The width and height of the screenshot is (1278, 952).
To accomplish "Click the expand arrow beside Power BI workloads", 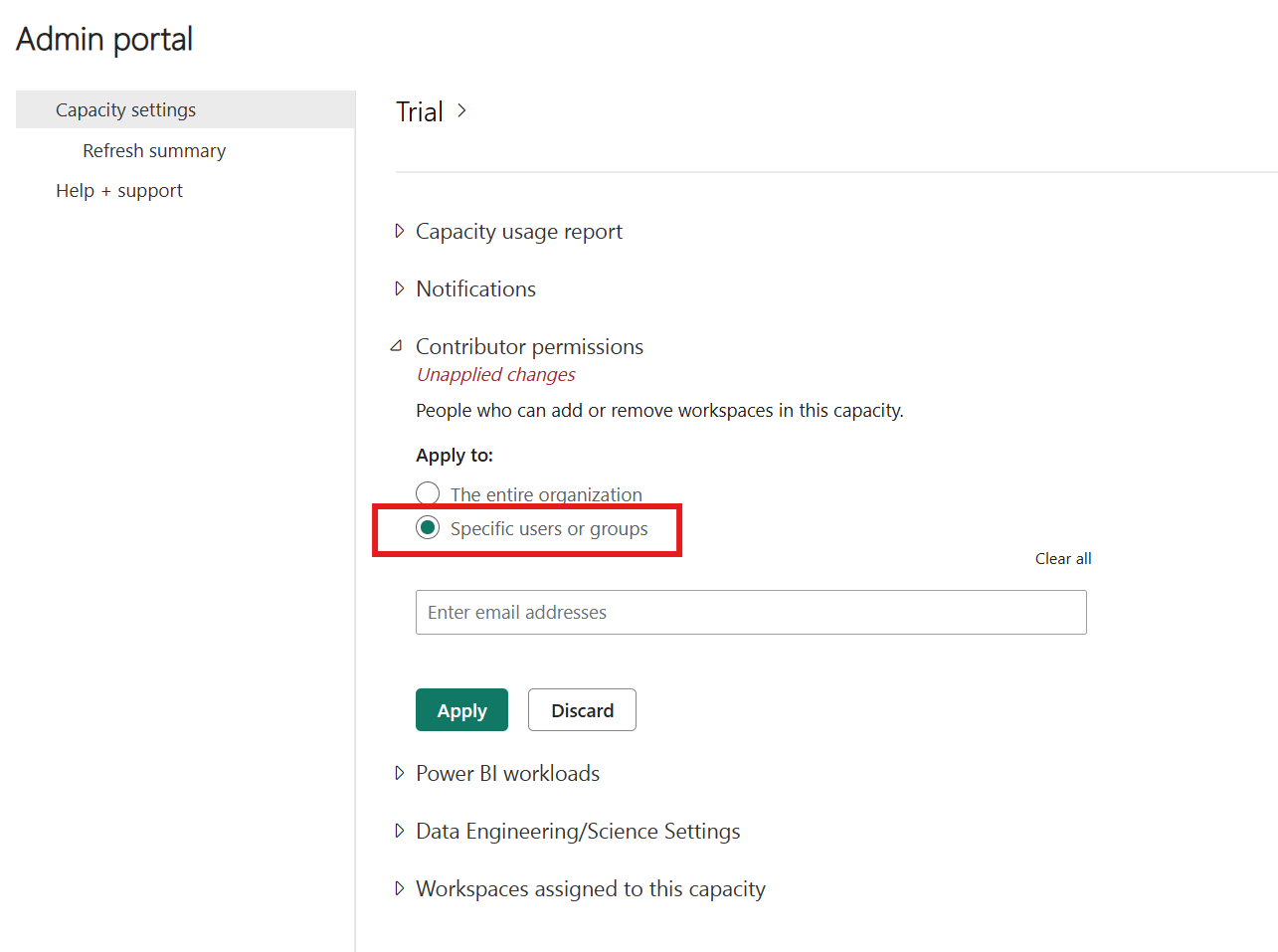I will pos(399,773).
